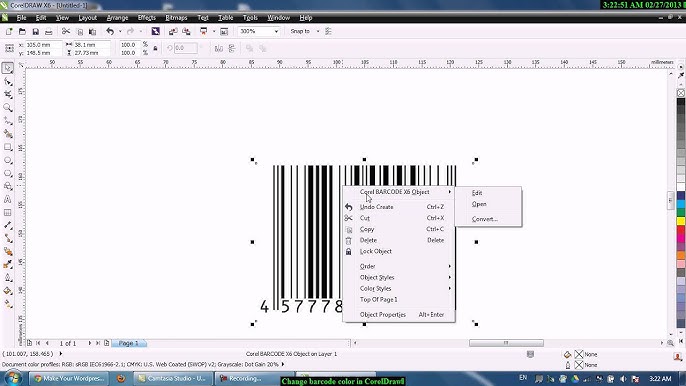This screenshot has height=386, width=686.
Task: Pick the red swatch in color palette
Action: (x=681, y=229)
